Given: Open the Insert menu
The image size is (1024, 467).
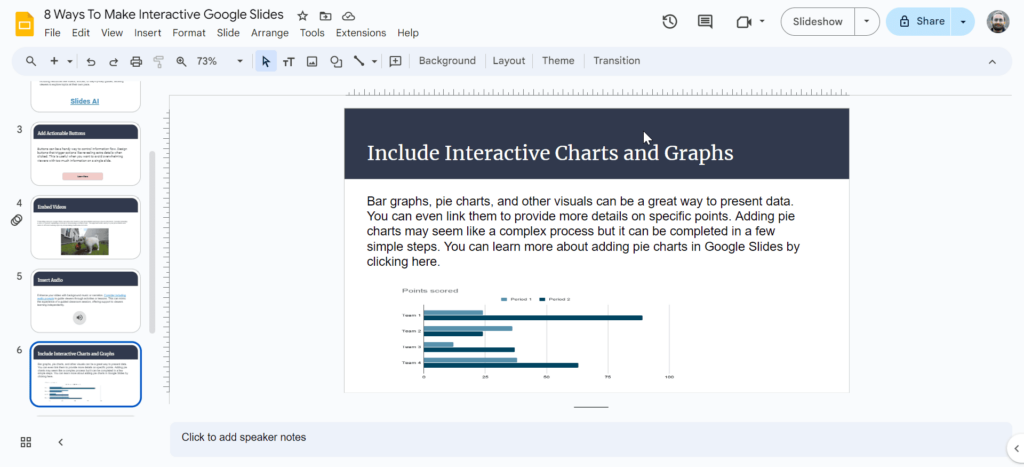Looking at the screenshot, I should (147, 33).
